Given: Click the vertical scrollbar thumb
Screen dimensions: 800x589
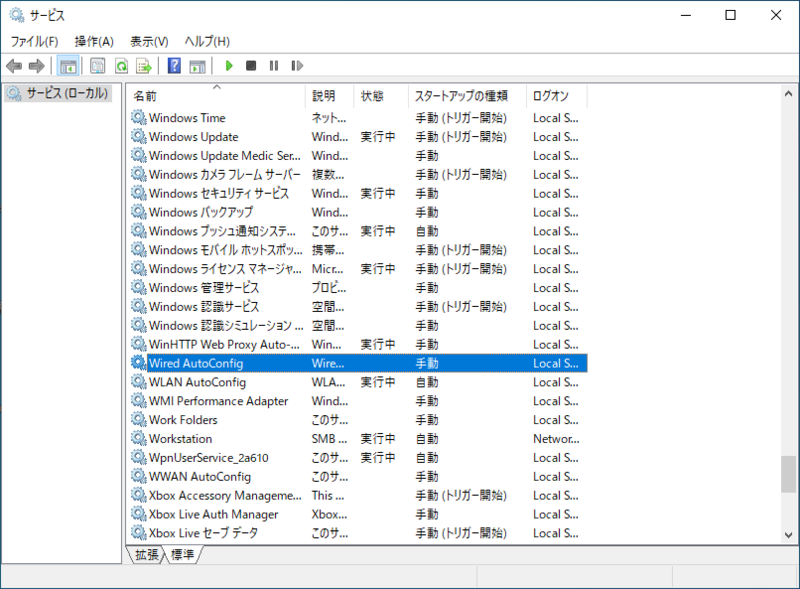Looking at the screenshot, I should tap(788, 474).
